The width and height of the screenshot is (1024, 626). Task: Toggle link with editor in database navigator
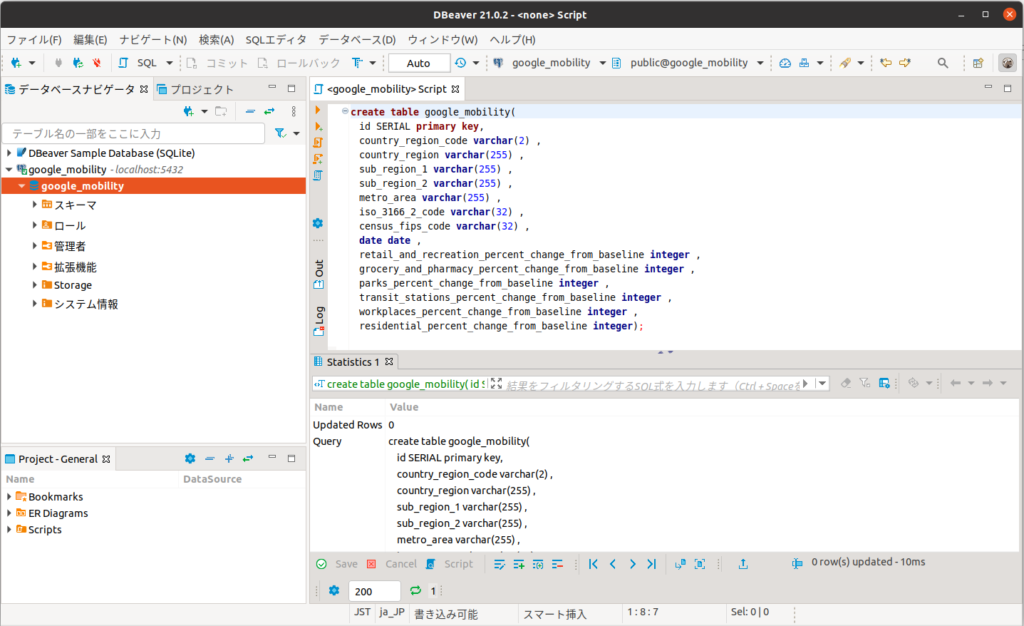269,111
